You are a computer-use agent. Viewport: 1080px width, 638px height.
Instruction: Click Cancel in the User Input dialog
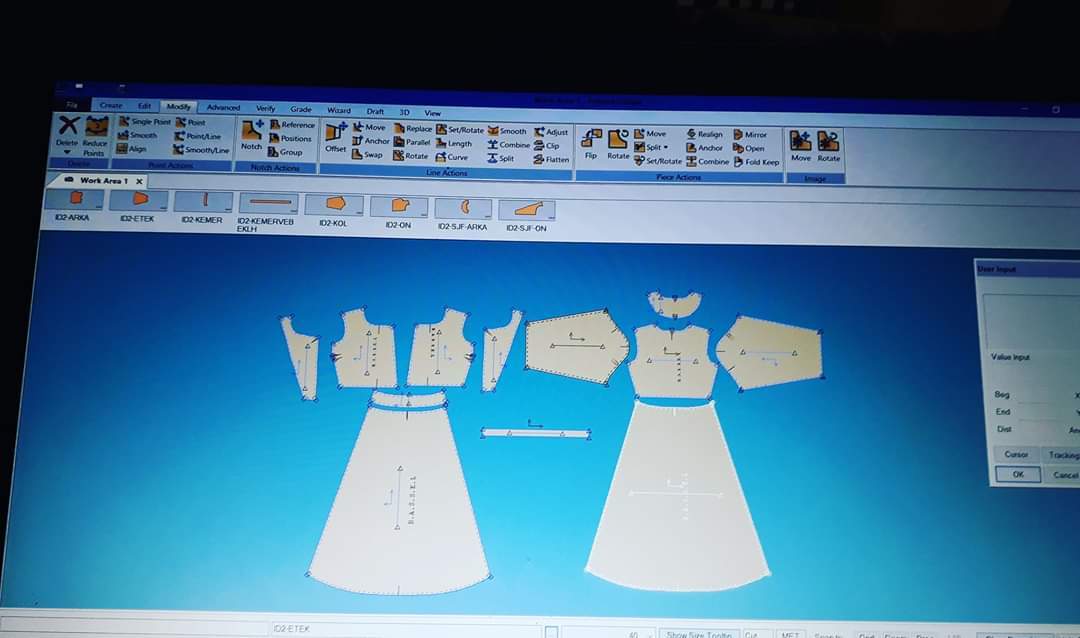pyautogui.click(x=1066, y=475)
